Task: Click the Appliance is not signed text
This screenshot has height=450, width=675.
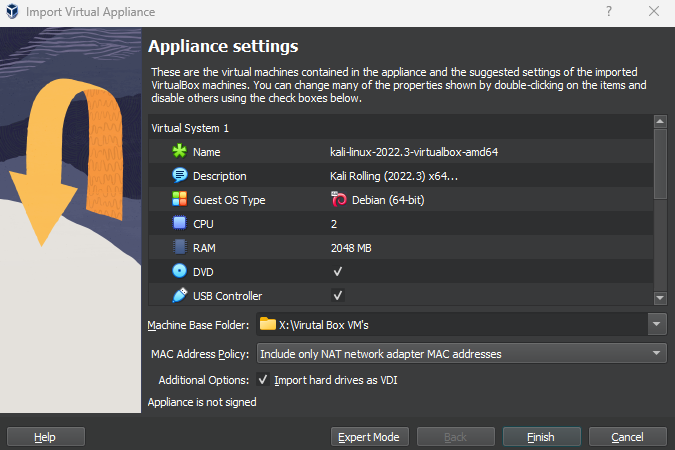Action: pos(202,402)
